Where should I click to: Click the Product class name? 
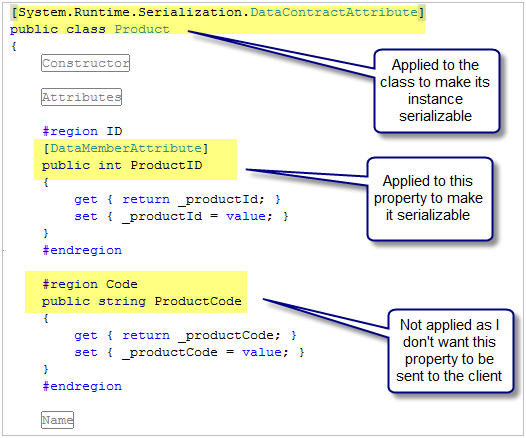click(142, 29)
